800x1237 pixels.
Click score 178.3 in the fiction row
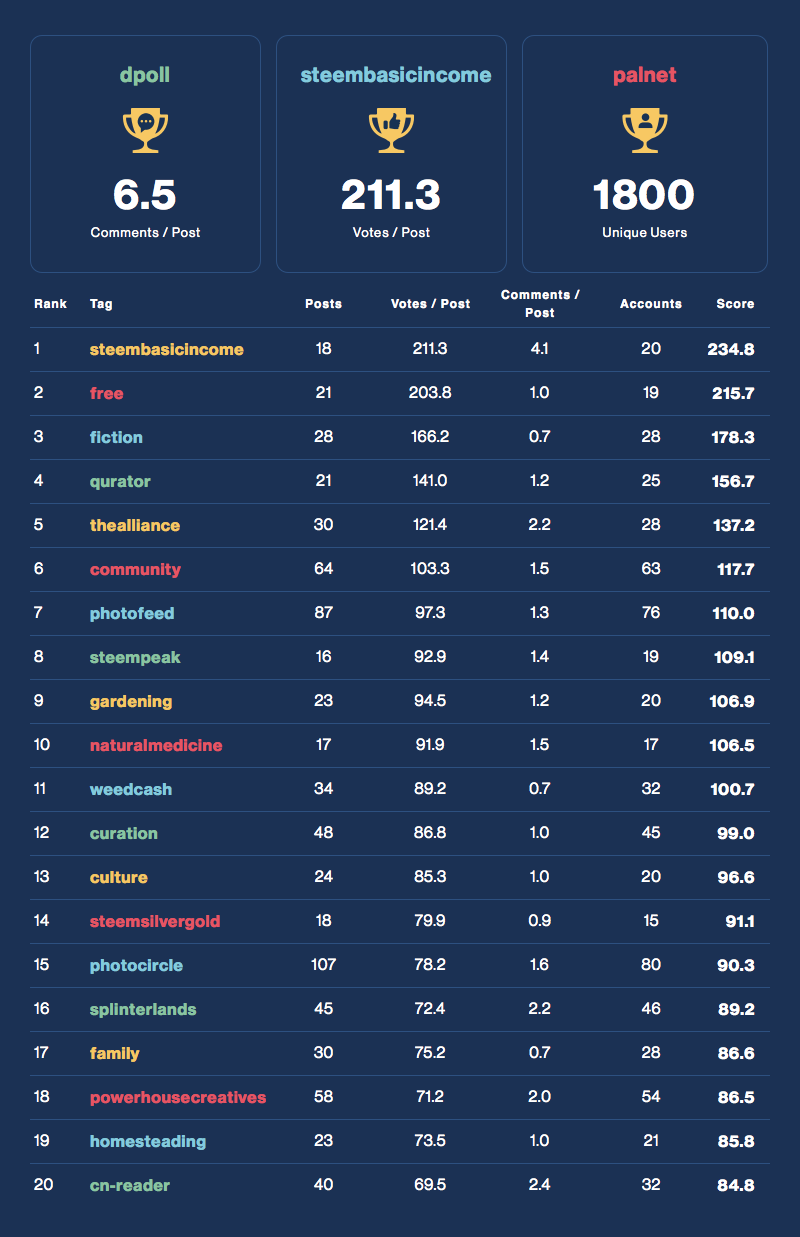click(732, 437)
